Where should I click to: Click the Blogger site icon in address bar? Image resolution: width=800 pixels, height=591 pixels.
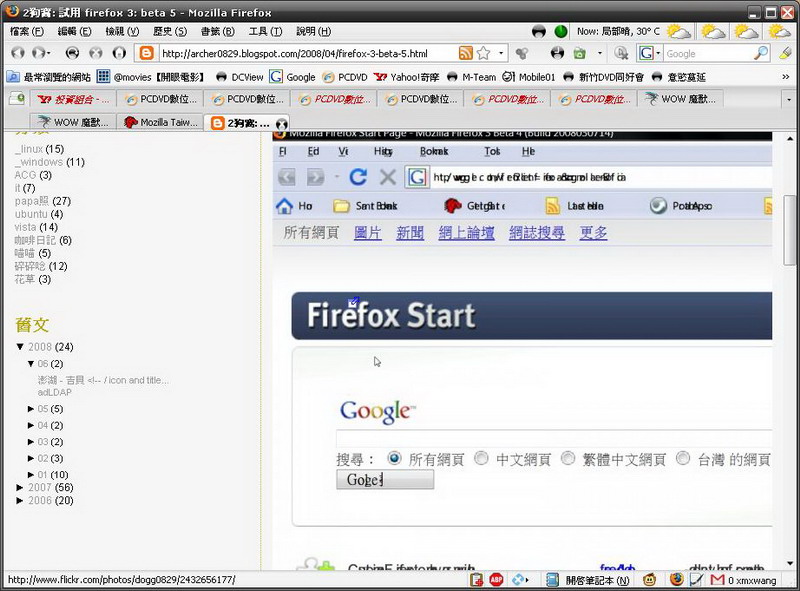146,53
